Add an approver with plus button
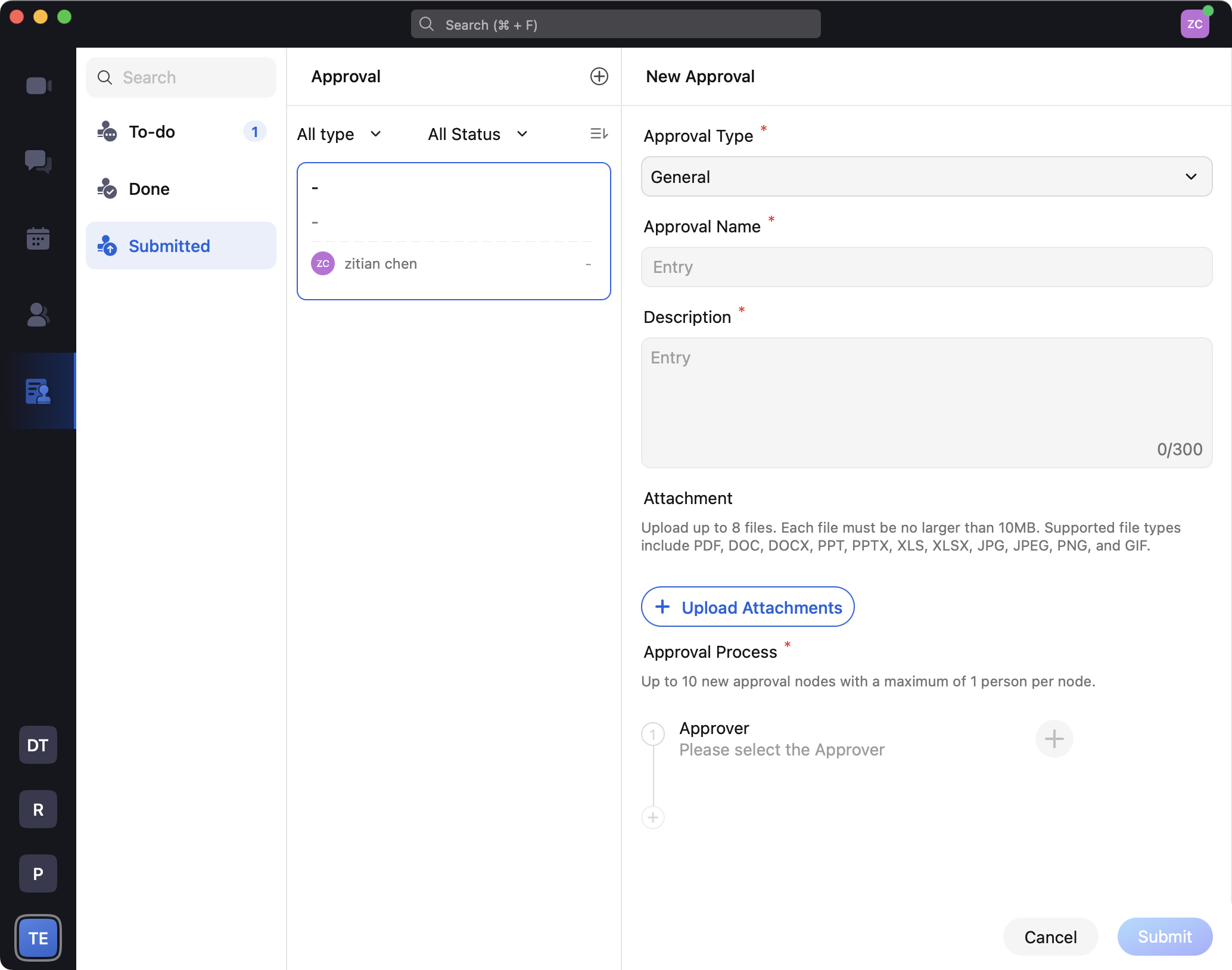The height and width of the screenshot is (970, 1232). pos(1054,739)
